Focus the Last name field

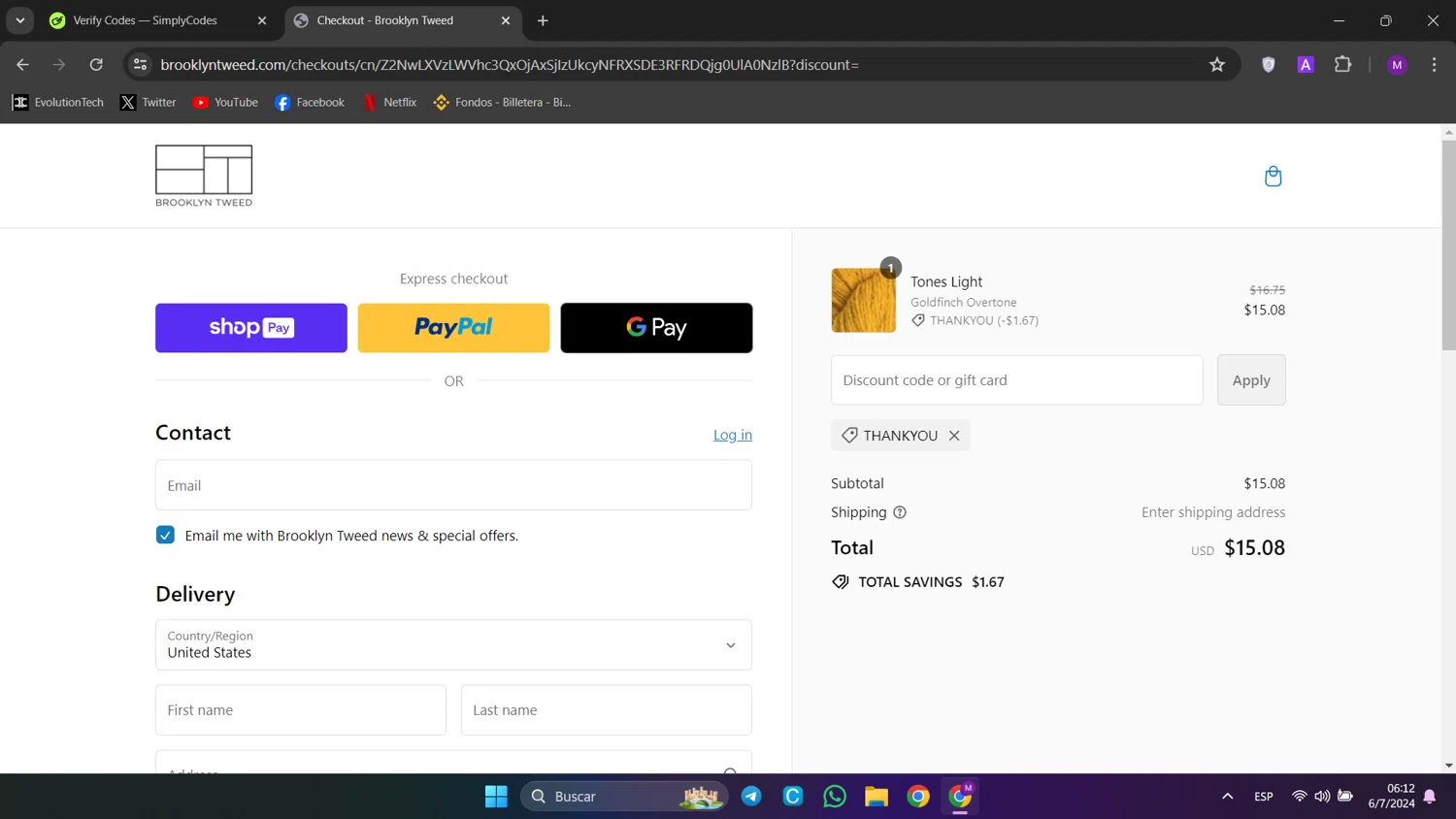tap(607, 710)
